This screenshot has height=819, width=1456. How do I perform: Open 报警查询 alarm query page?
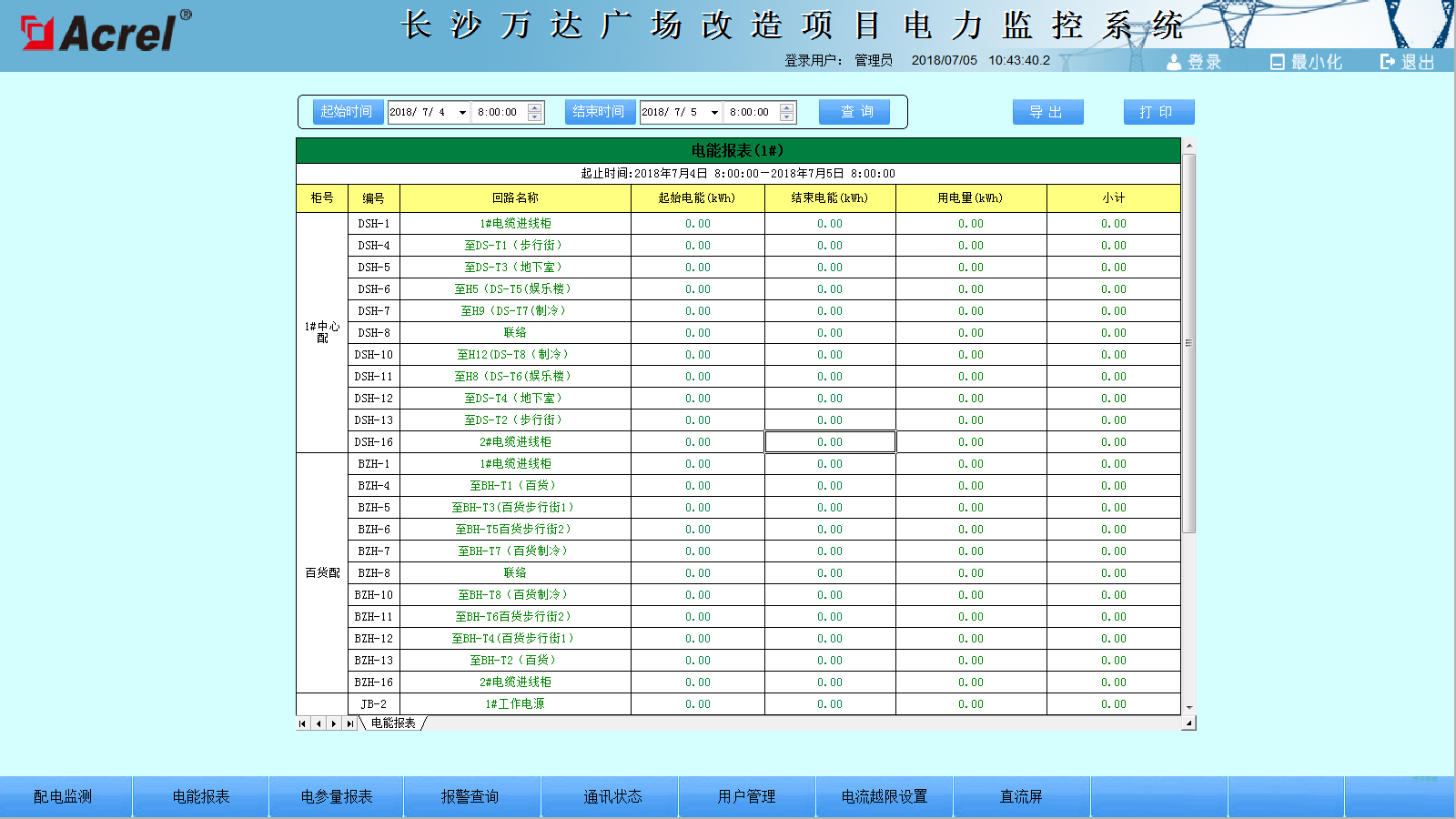[x=470, y=796]
